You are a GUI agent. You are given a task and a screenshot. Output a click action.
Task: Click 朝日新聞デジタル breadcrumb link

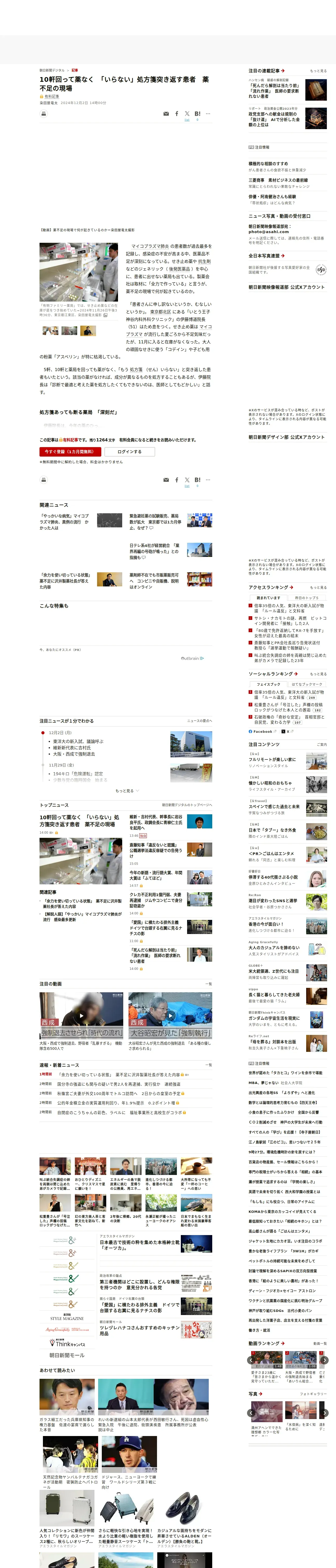52,70
